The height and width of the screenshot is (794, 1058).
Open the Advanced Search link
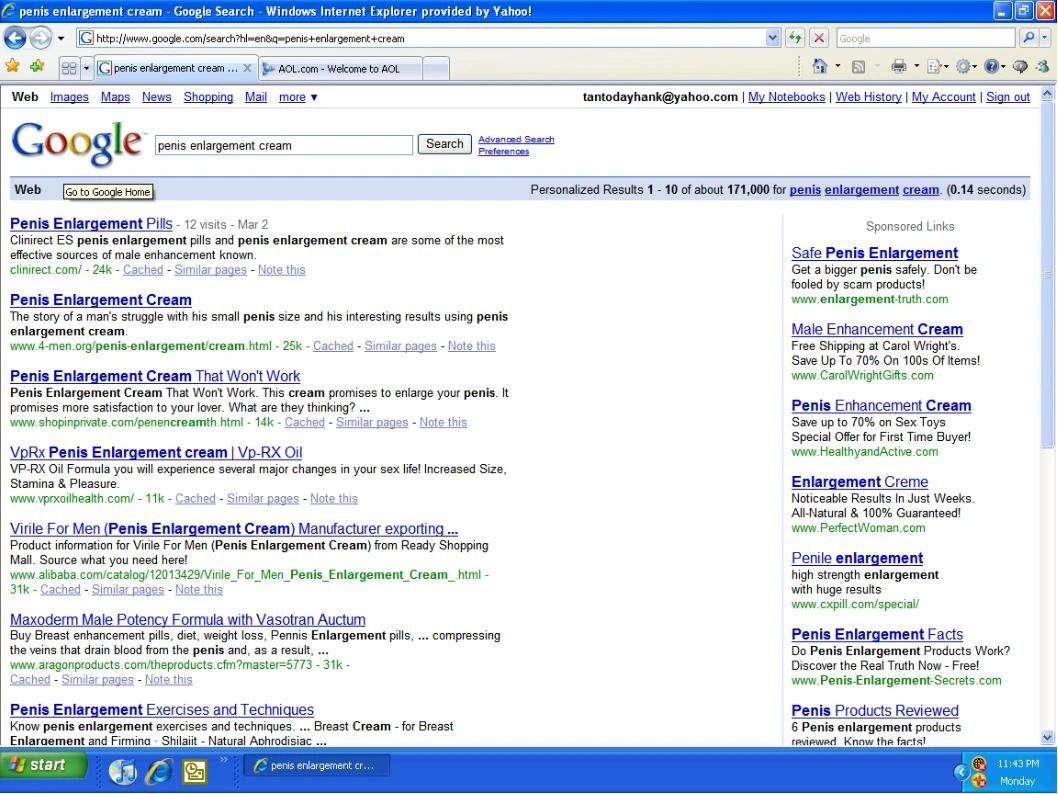[x=516, y=139]
